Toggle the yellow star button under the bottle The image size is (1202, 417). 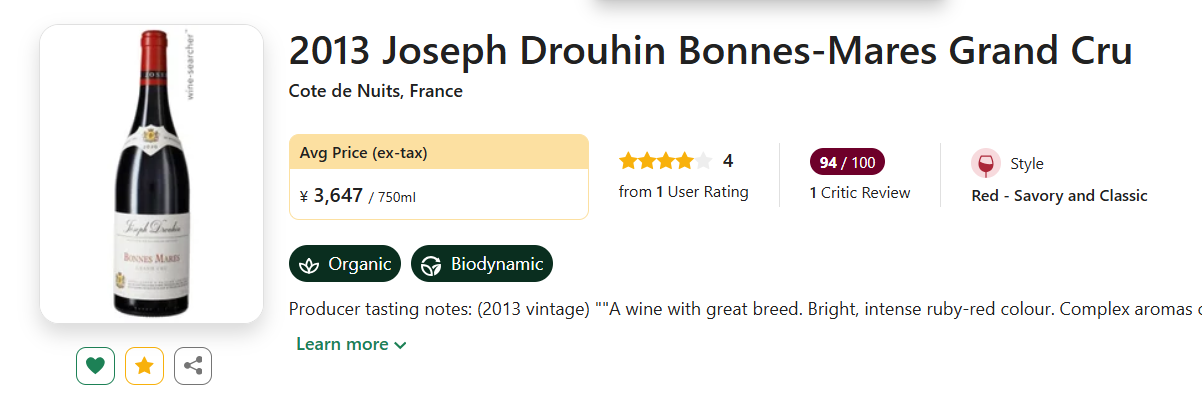[144, 366]
